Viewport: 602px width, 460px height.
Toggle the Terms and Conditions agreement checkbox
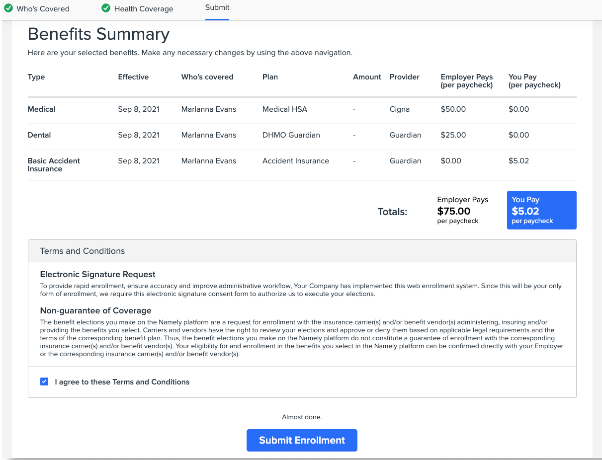44,381
